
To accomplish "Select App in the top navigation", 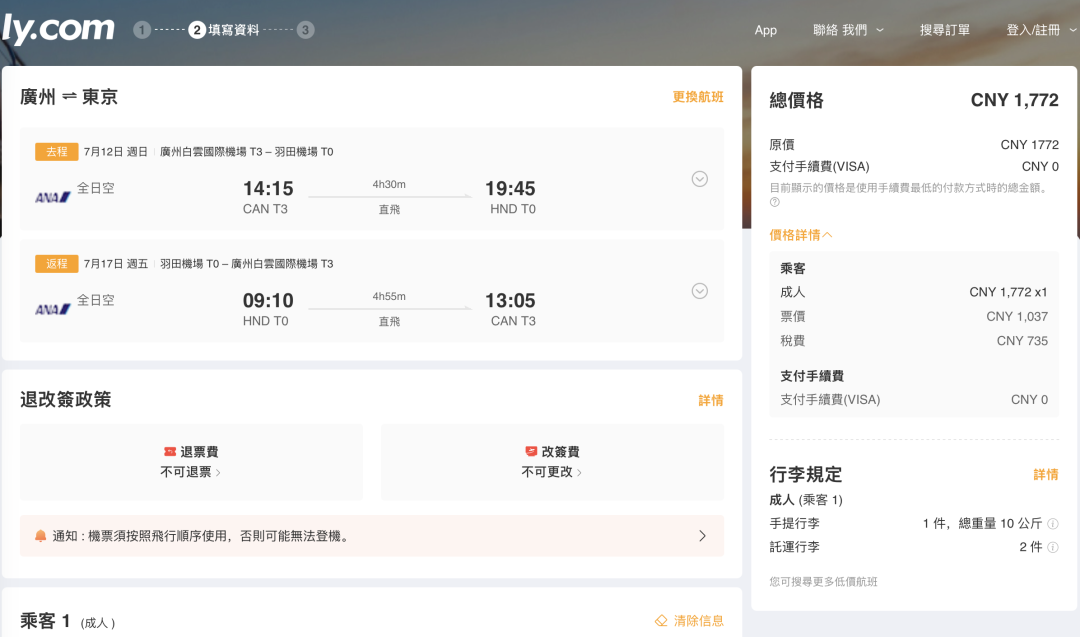I will [766, 30].
